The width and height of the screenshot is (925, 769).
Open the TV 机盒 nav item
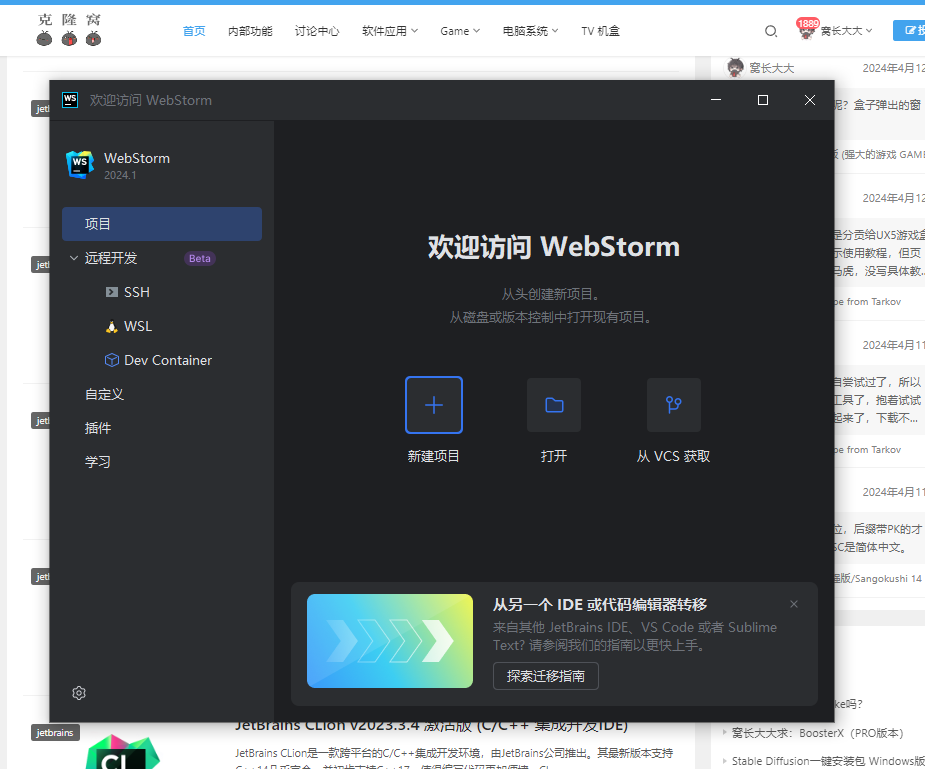tap(601, 31)
